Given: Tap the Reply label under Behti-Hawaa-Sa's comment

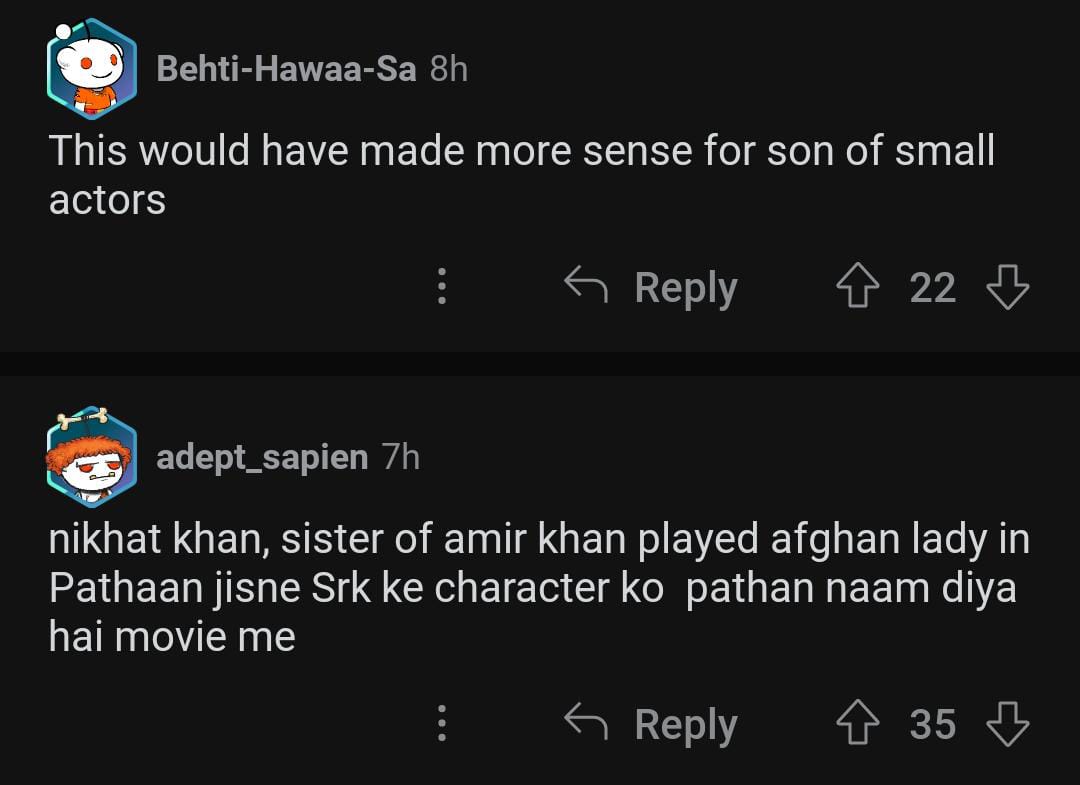Looking at the screenshot, I should (686, 288).
